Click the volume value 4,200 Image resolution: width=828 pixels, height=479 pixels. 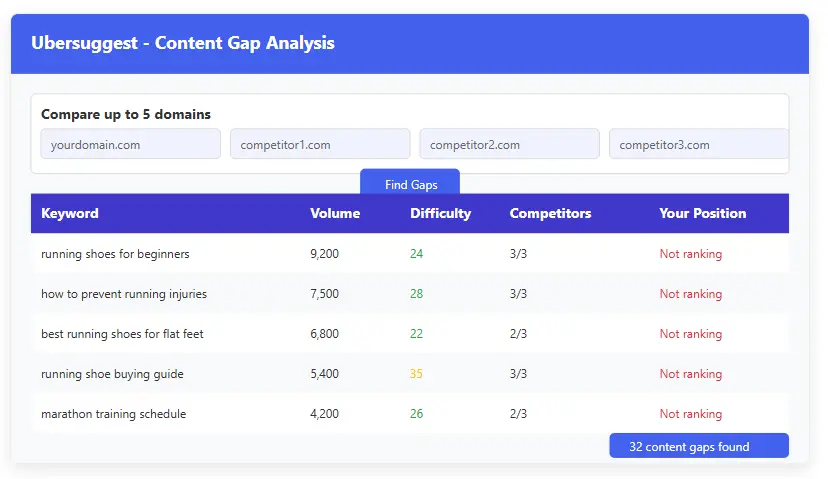[324, 414]
